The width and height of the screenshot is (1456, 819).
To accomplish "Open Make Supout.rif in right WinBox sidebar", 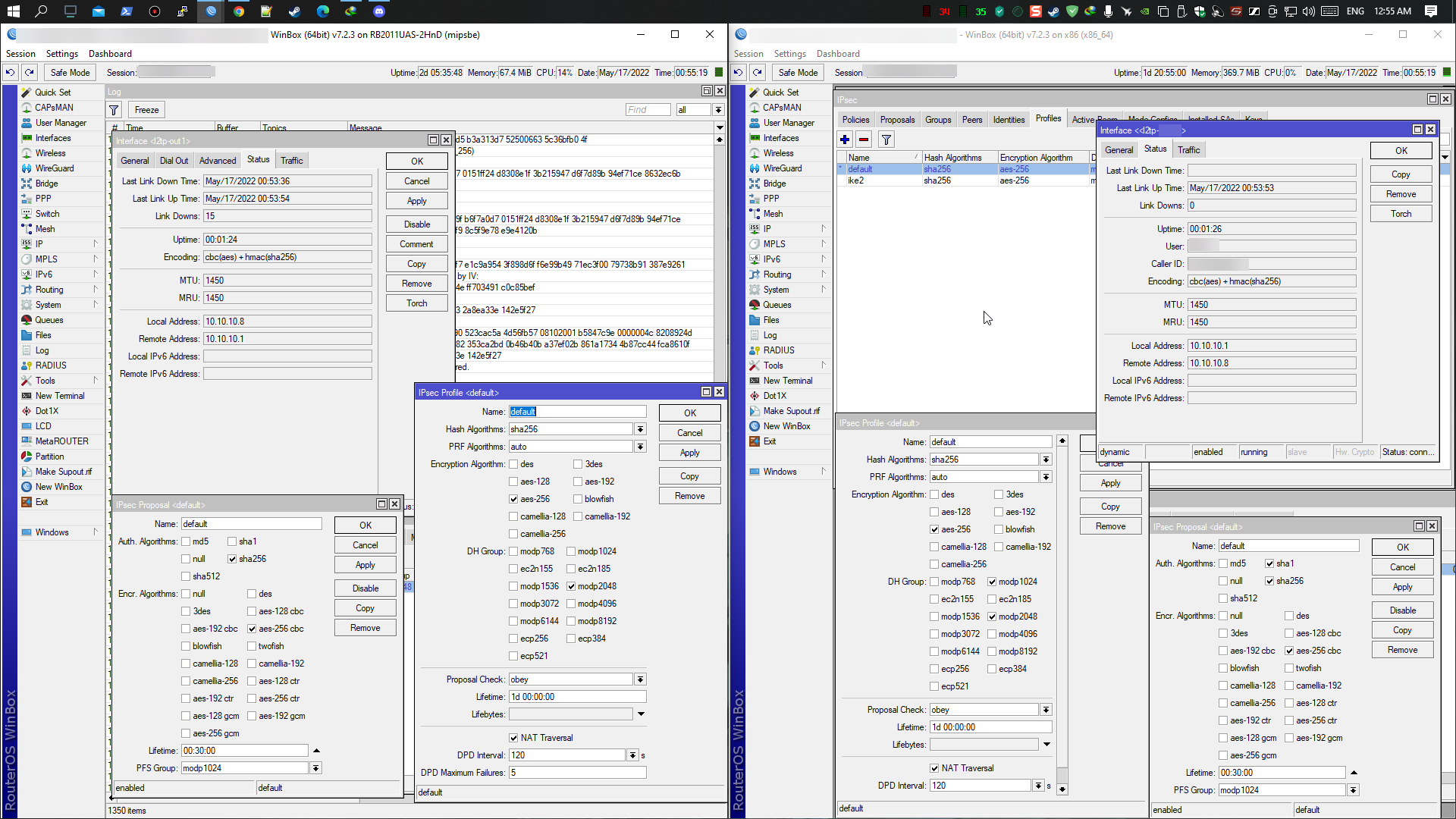I will 791,411.
